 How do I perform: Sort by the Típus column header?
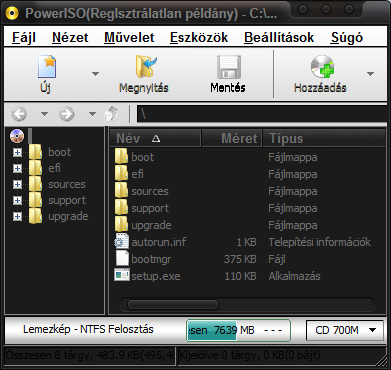324,138
